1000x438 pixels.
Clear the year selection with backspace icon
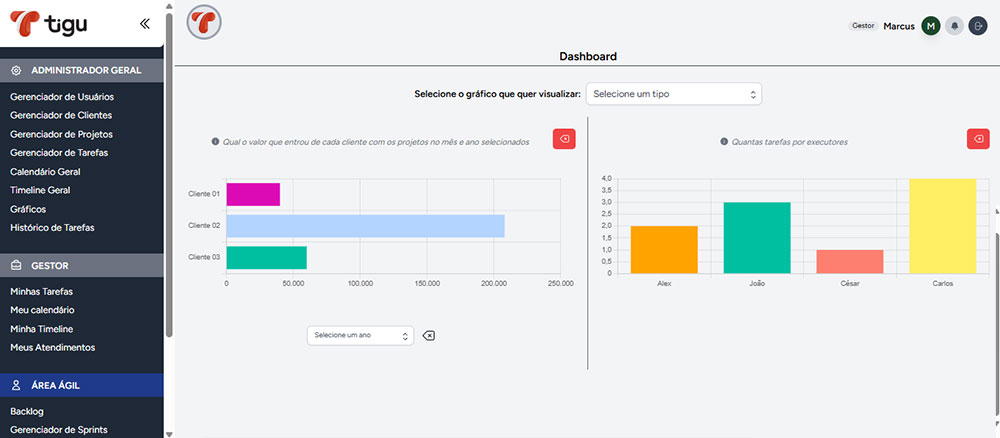[429, 335]
